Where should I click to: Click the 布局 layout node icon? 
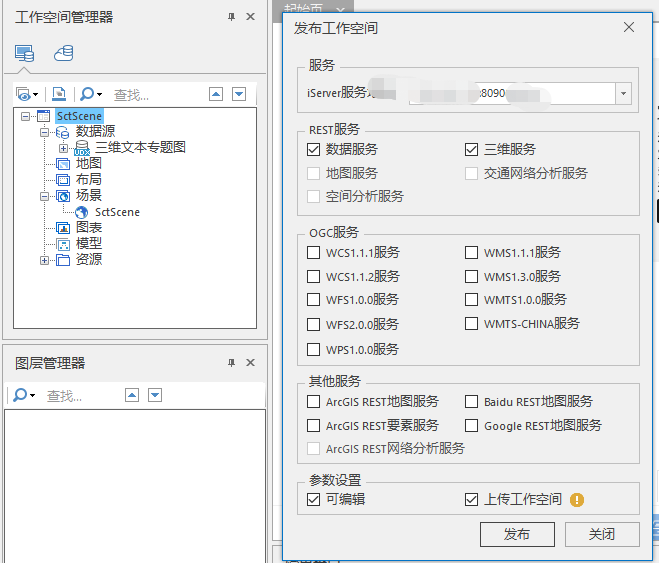pos(63,180)
